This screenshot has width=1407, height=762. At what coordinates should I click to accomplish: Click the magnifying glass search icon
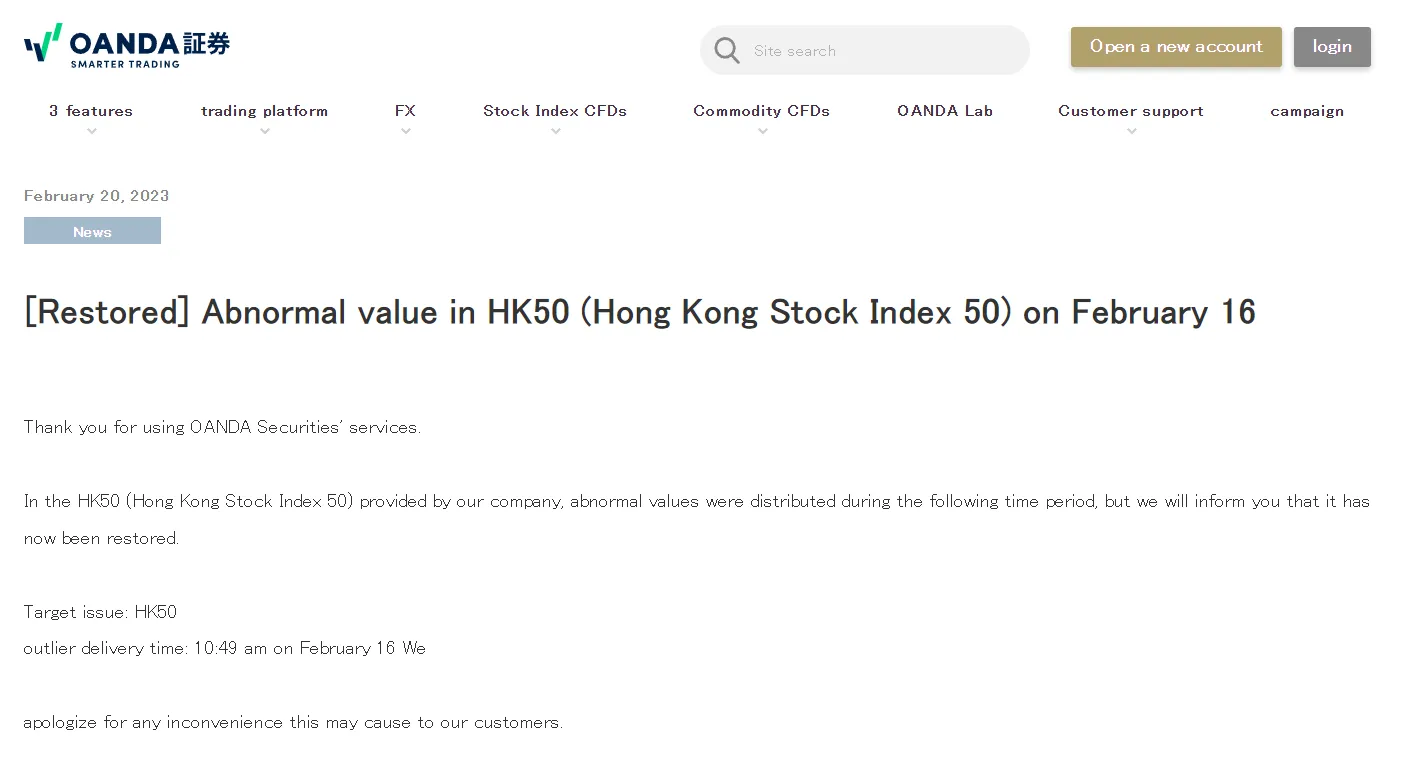tap(727, 51)
